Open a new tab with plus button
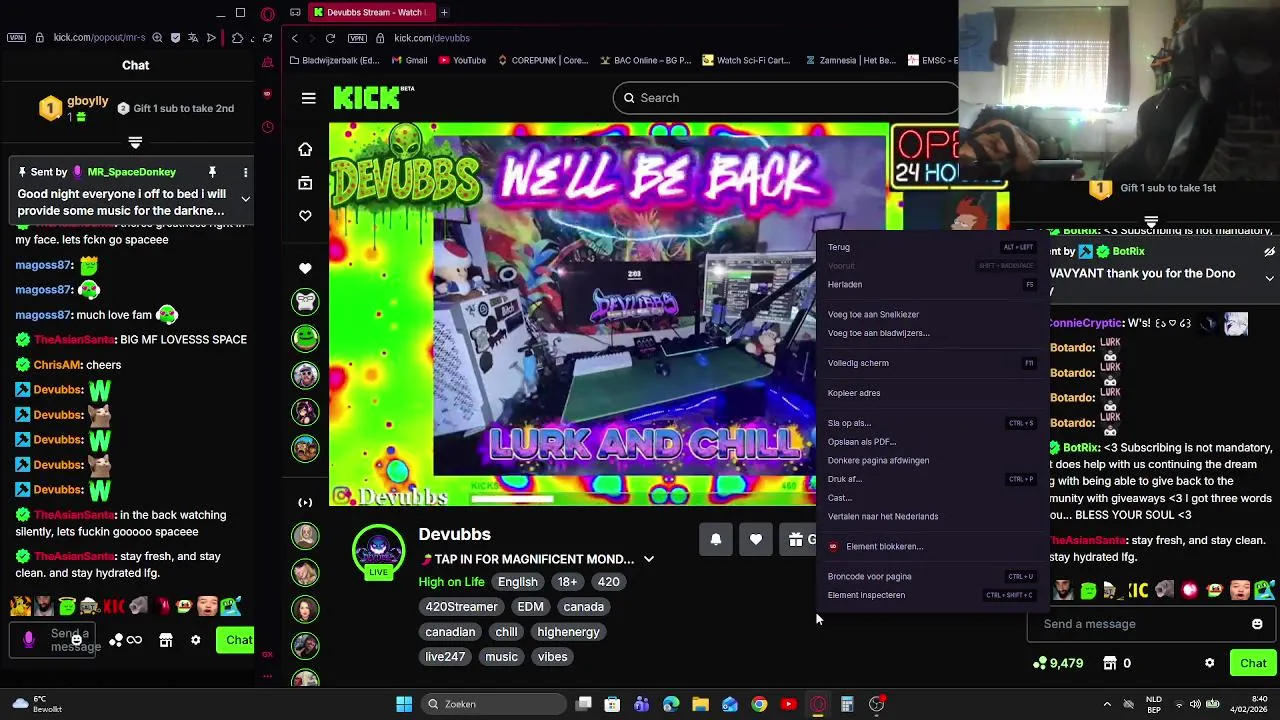 pyautogui.click(x=444, y=12)
